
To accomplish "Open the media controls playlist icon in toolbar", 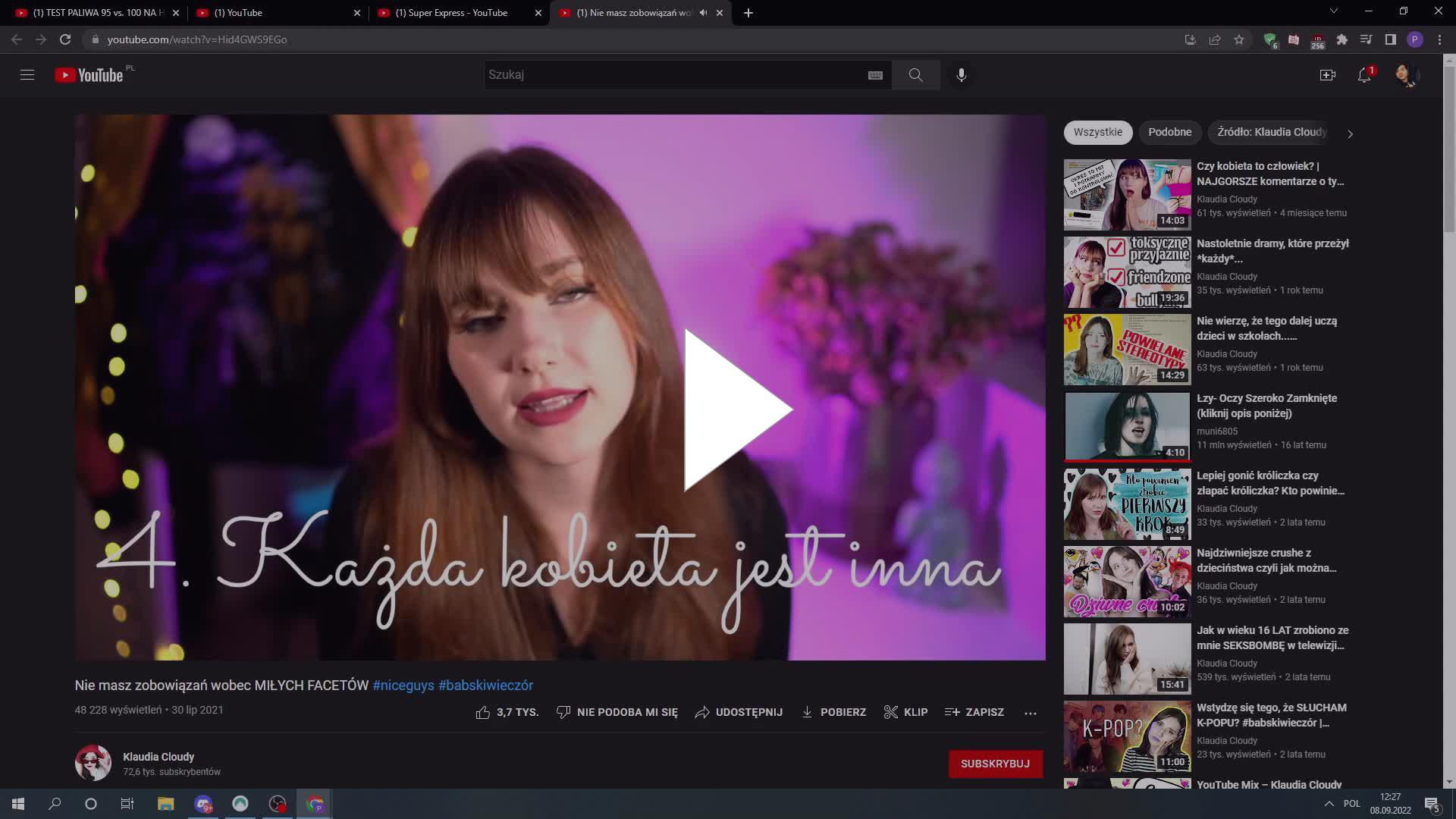I will [x=1366, y=39].
